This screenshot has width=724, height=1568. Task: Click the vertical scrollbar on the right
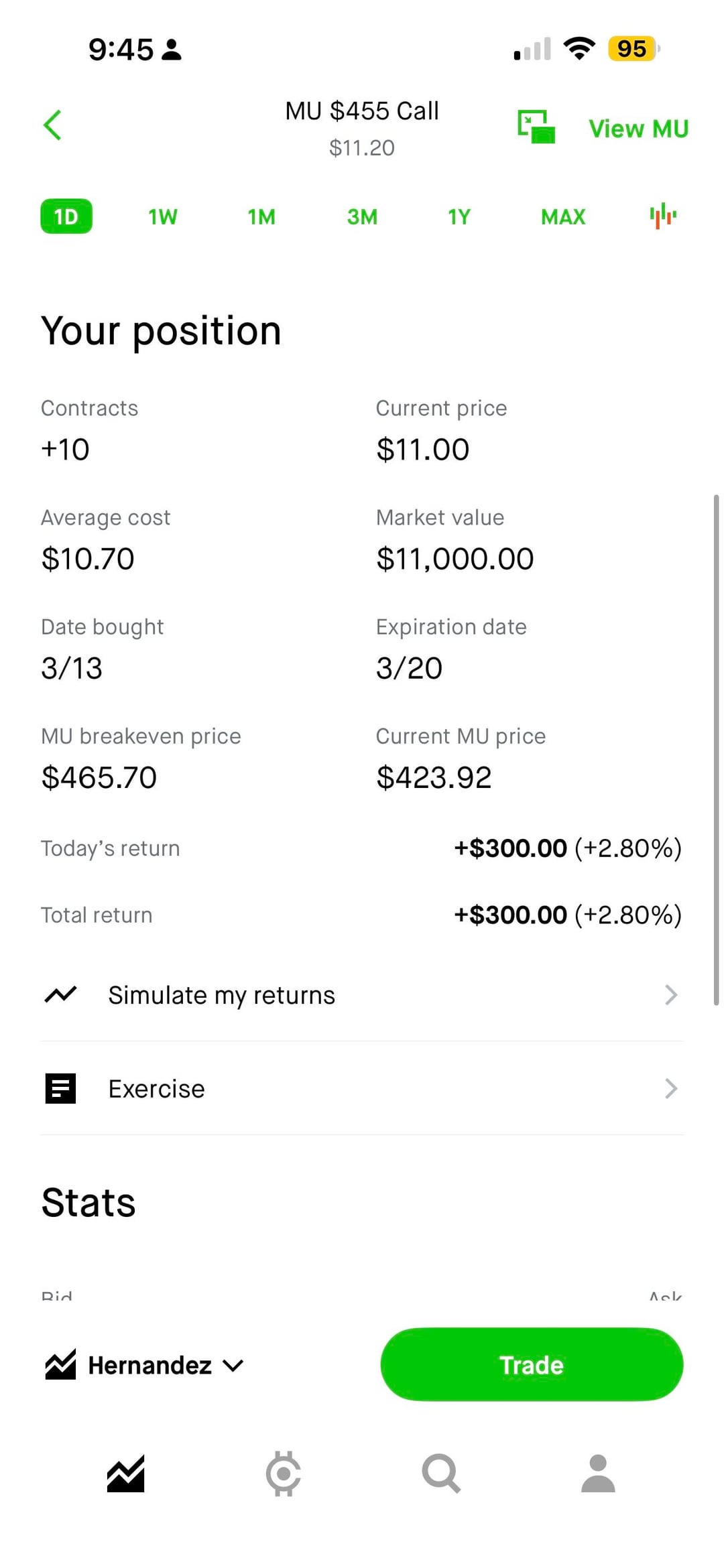pyautogui.click(x=716, y=749)
